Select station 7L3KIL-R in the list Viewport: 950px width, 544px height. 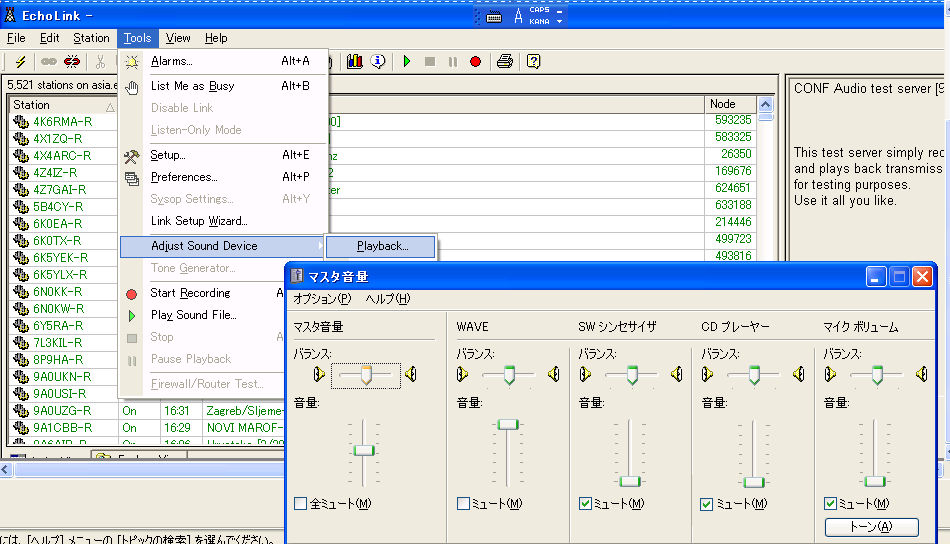[x=58, y=342]
